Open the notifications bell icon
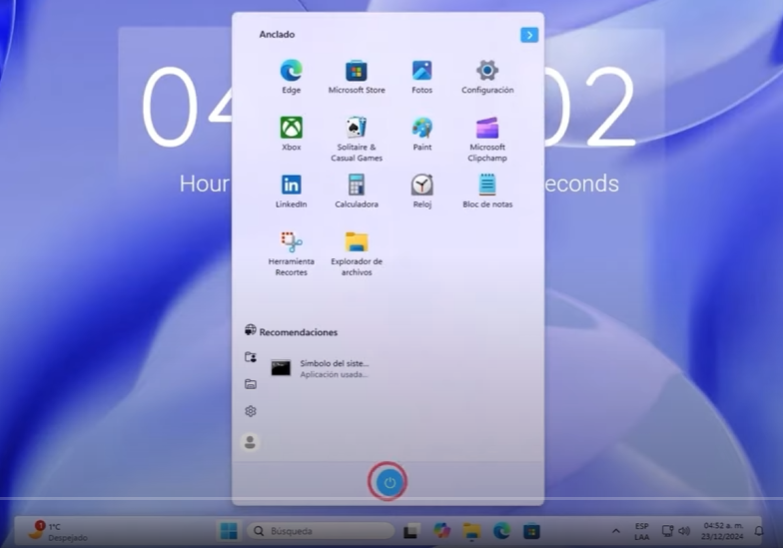 tap(759, 531)
